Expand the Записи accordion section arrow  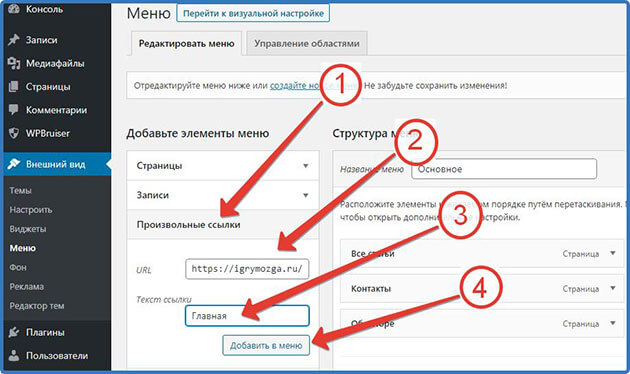305,195
